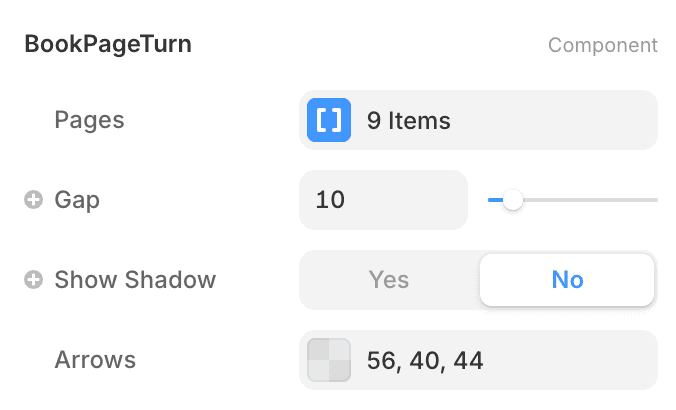Click the Gap property label
Image resolution: width=676 pixels, height=410 pixels.
[77, 200]
